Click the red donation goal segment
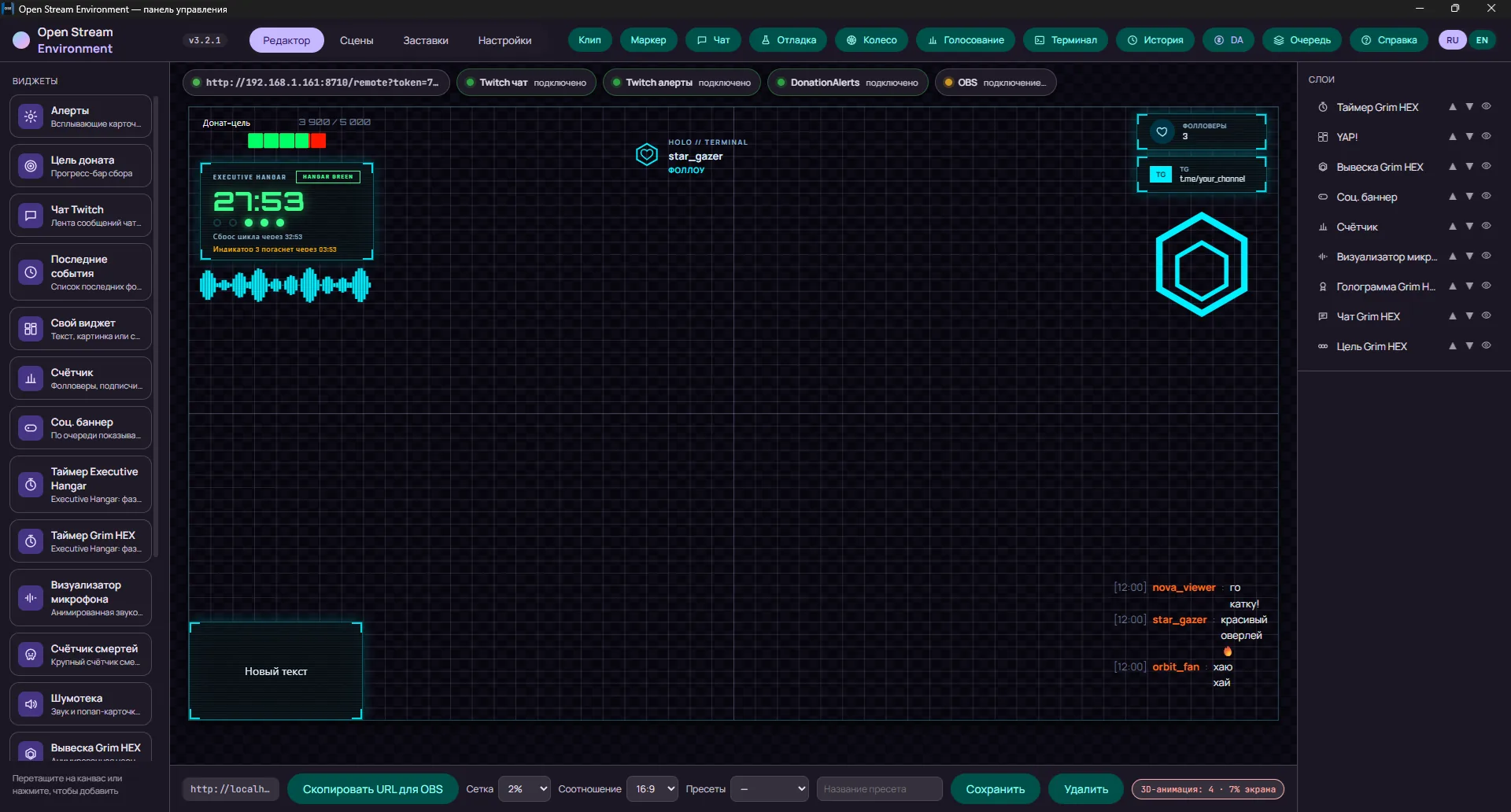The height and width of the screenshot is (812, 1511). 318,141
